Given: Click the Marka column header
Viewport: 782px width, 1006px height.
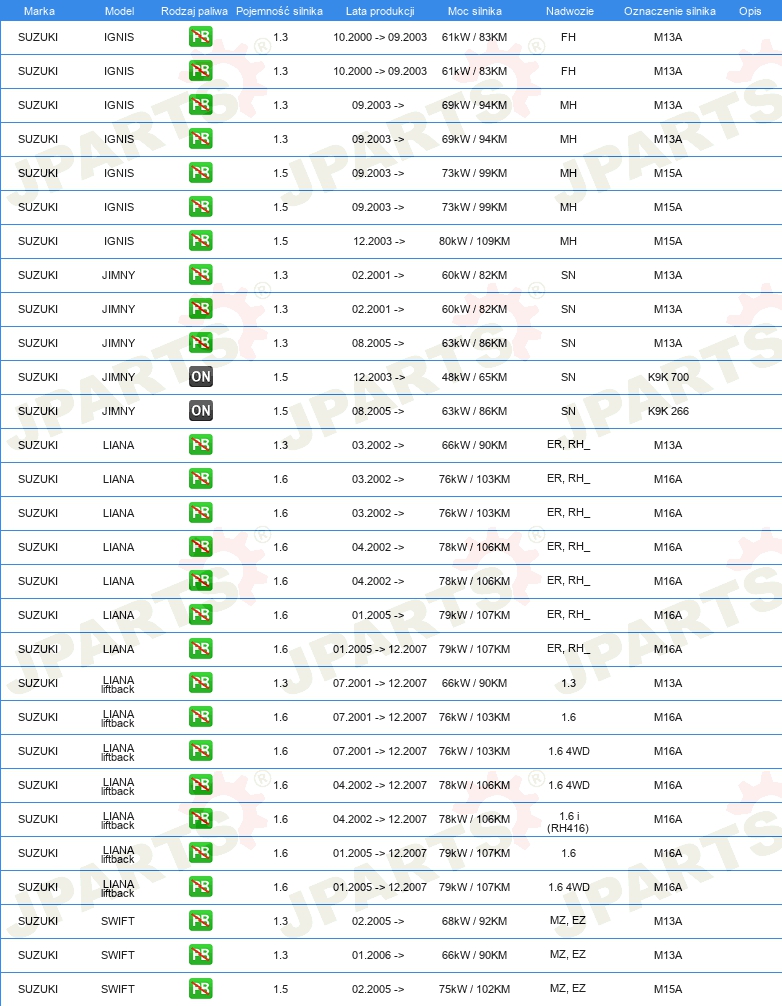Looking at the screenshot, I should (39, 11).
